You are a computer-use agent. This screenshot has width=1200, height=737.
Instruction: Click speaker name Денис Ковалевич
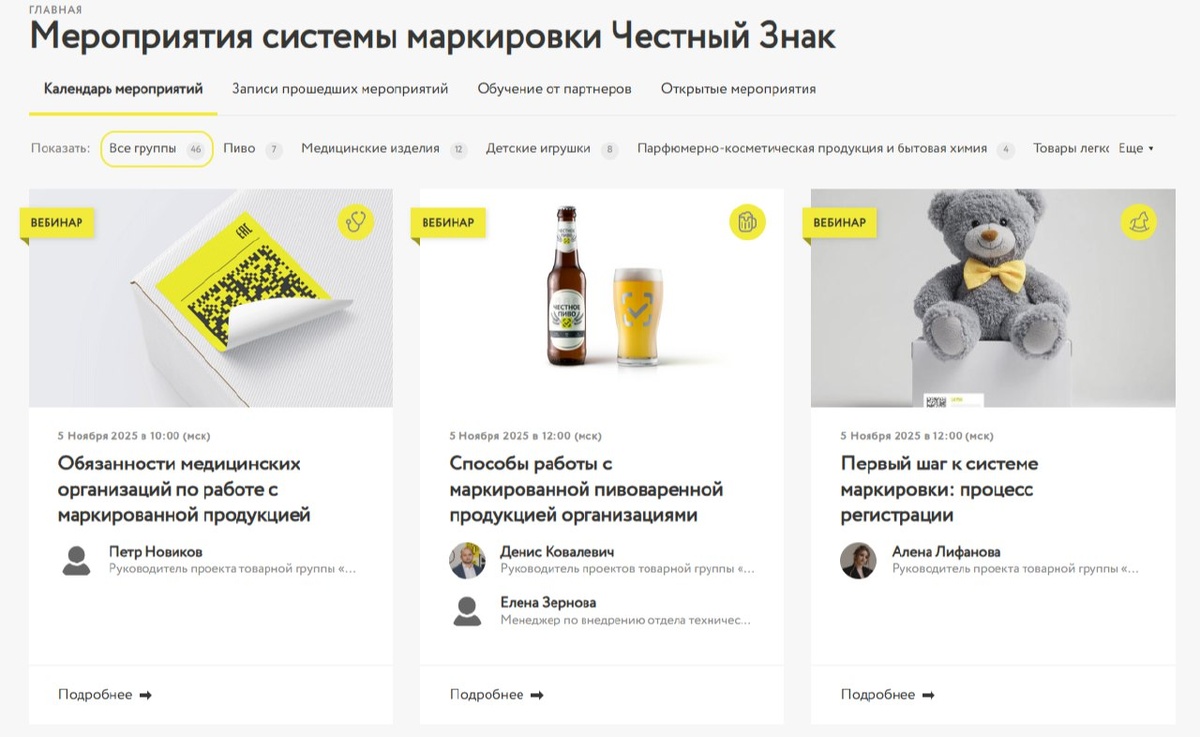point(557,552)
